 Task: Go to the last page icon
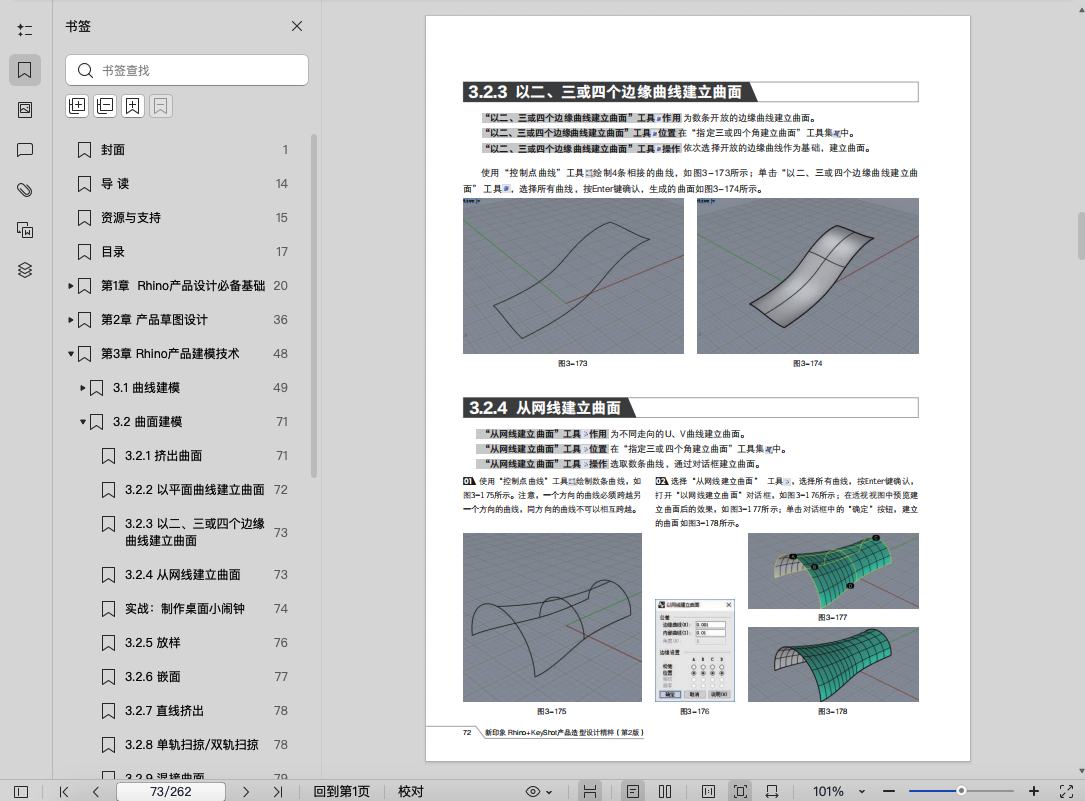point(277,791)
